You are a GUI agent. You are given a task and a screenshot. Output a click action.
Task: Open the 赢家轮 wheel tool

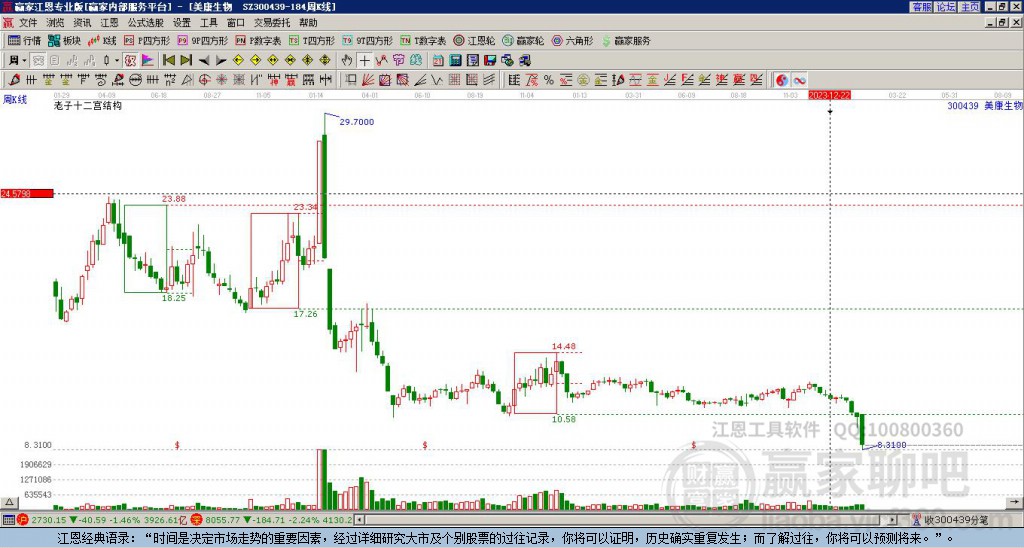pyautogui.click(x=523, y=40)
